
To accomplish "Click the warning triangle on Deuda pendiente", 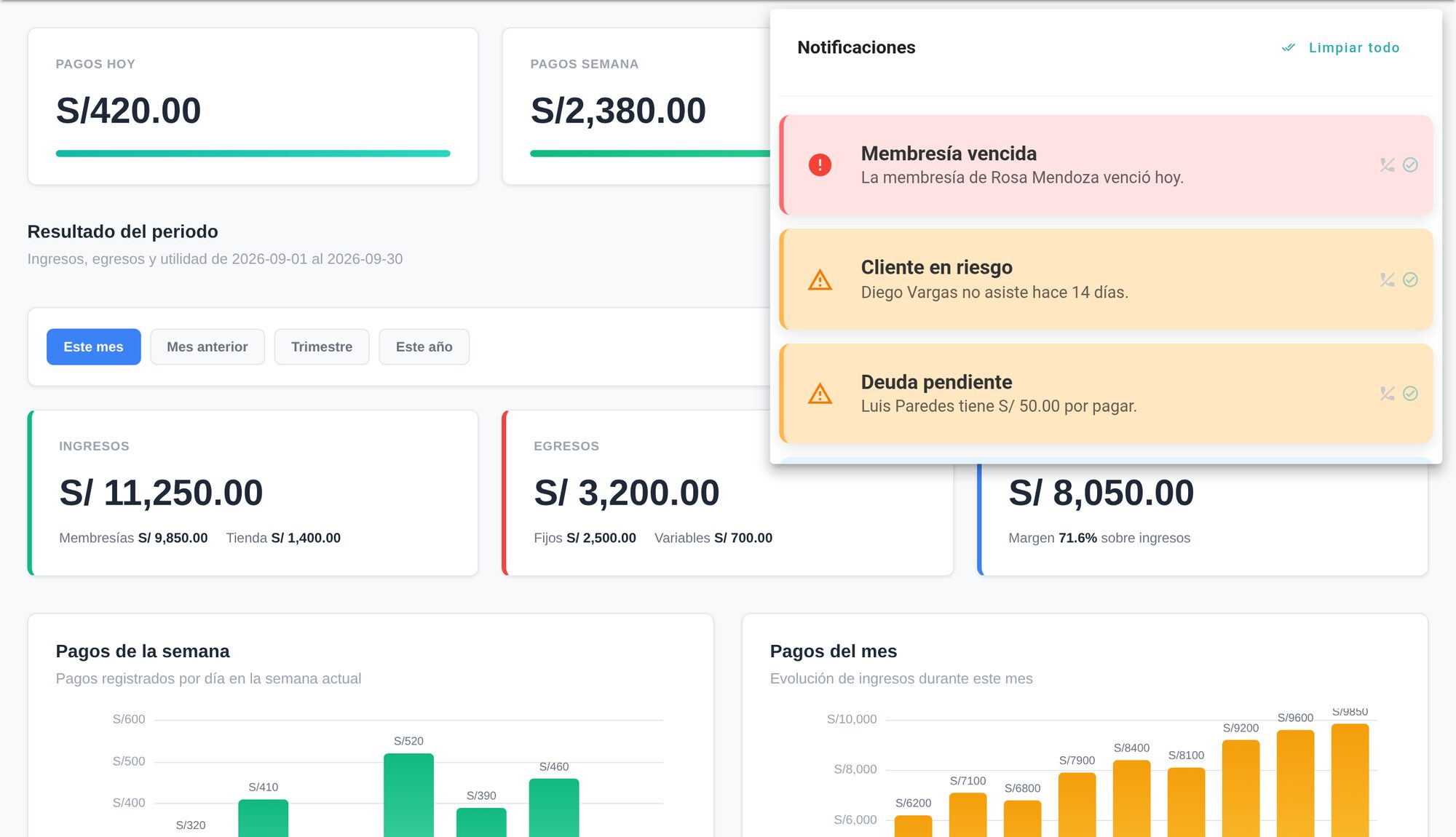I will (820, 394).
